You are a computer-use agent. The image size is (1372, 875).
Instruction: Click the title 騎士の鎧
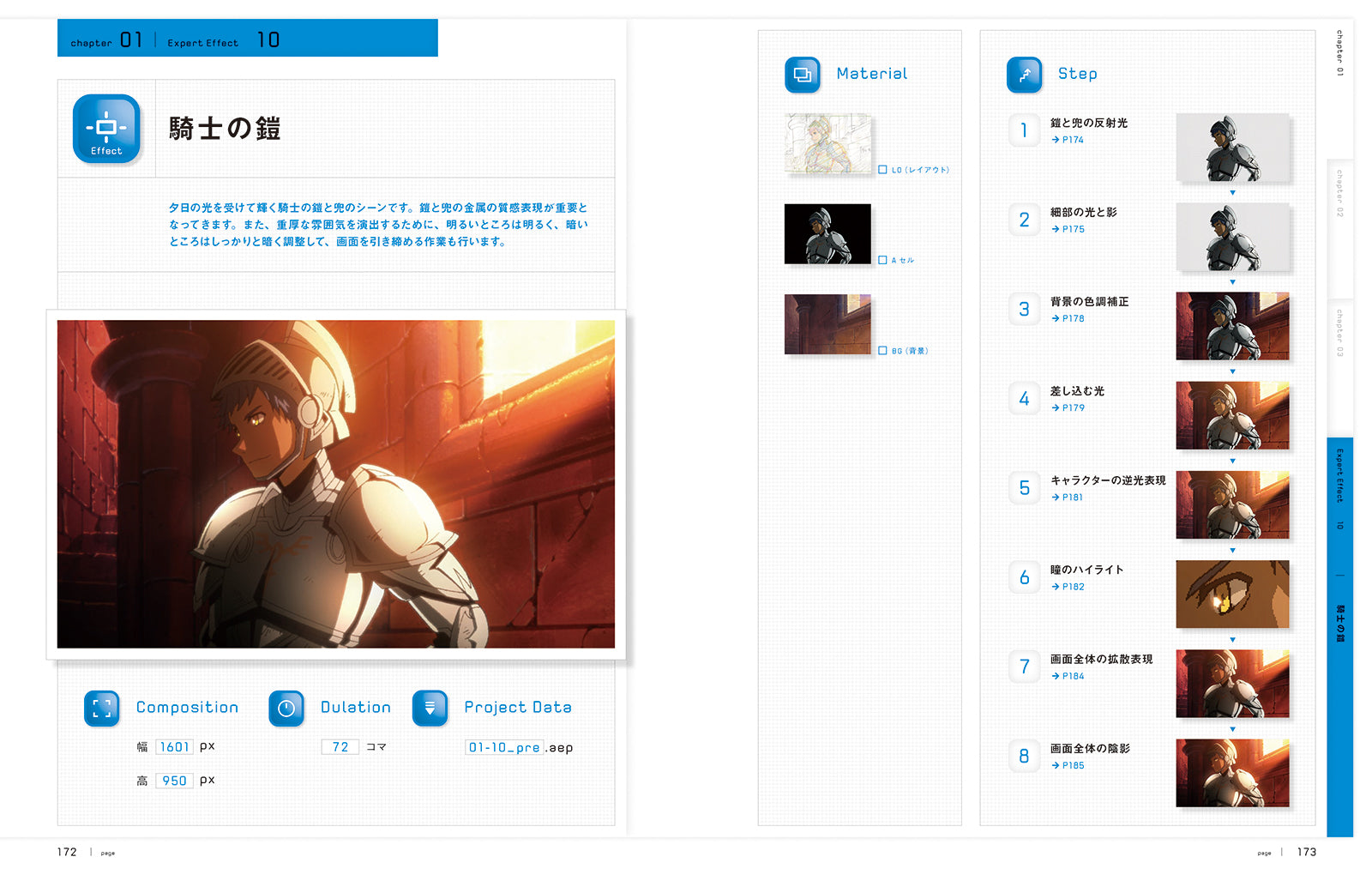coord(225,129)
